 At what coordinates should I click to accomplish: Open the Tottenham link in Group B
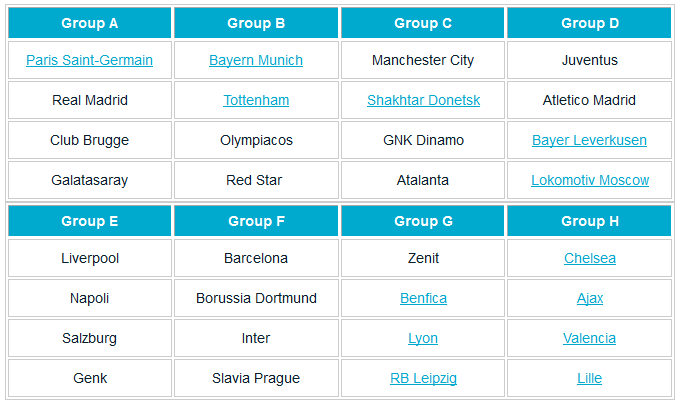256,101
